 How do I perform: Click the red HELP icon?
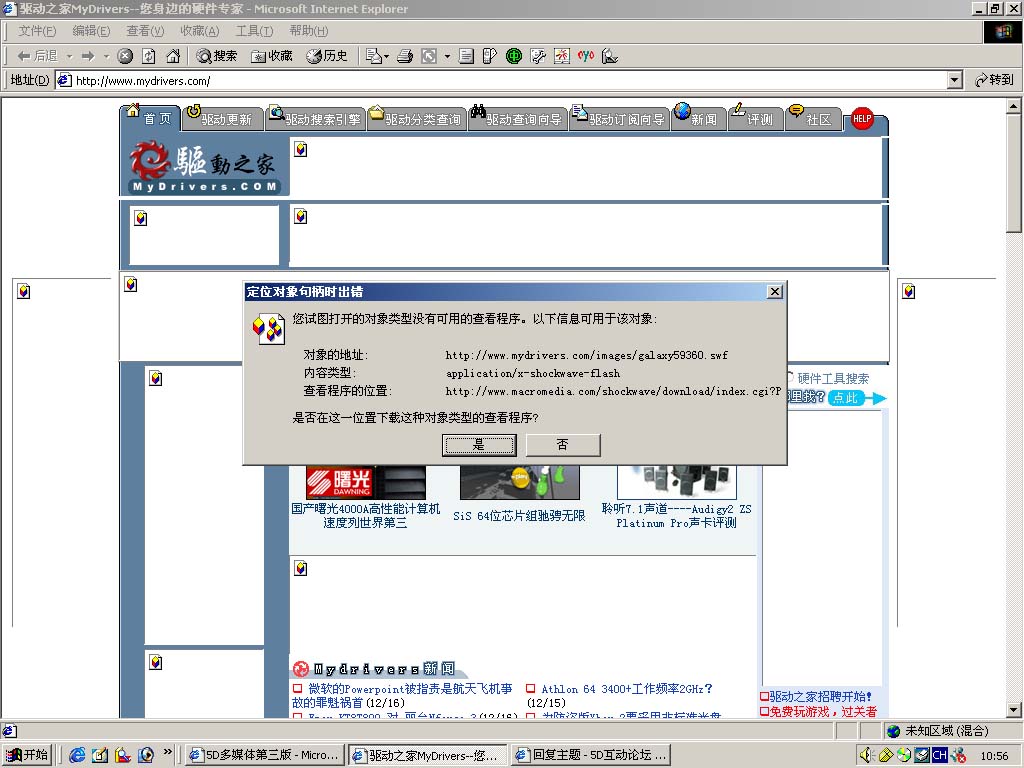(x=862, y=118)
